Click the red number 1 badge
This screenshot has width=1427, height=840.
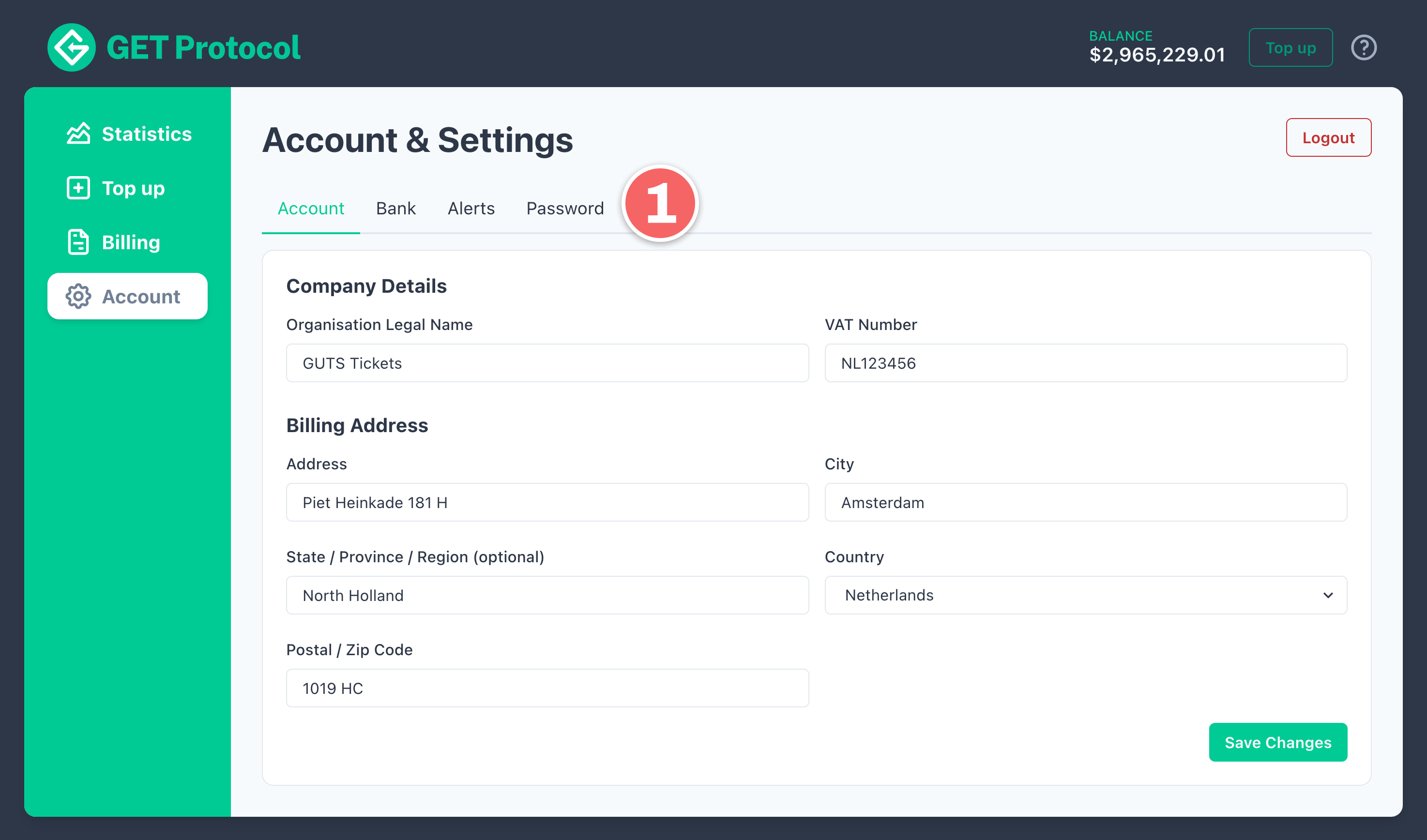pos(660,203)
